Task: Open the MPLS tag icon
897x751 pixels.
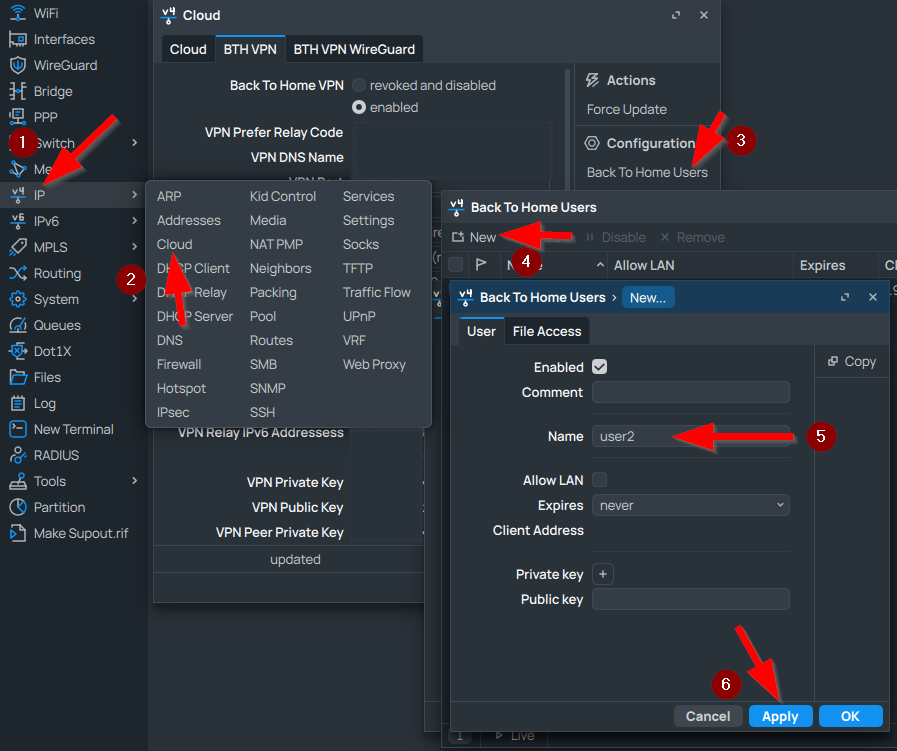Action: pos(18,247)
